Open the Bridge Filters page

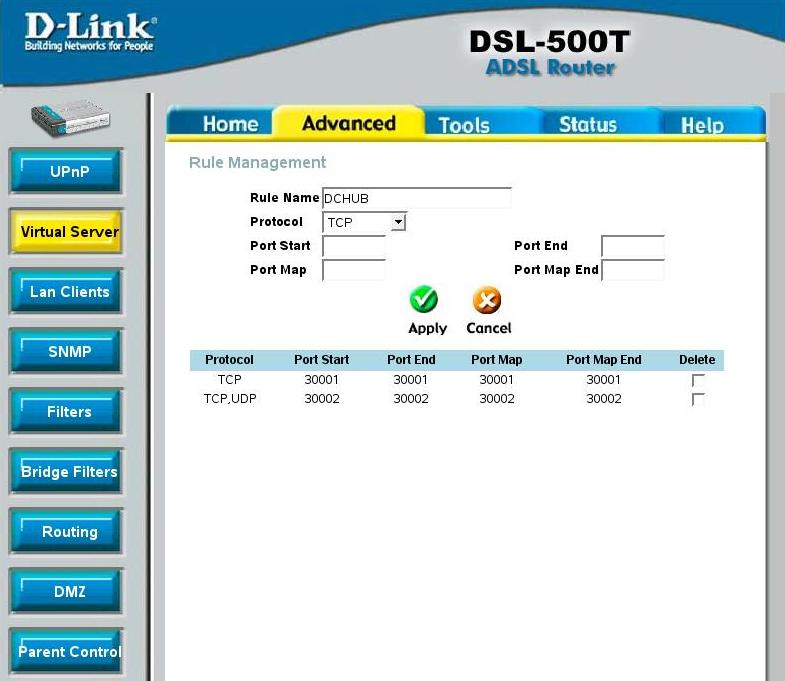click(x=66, y=471)
